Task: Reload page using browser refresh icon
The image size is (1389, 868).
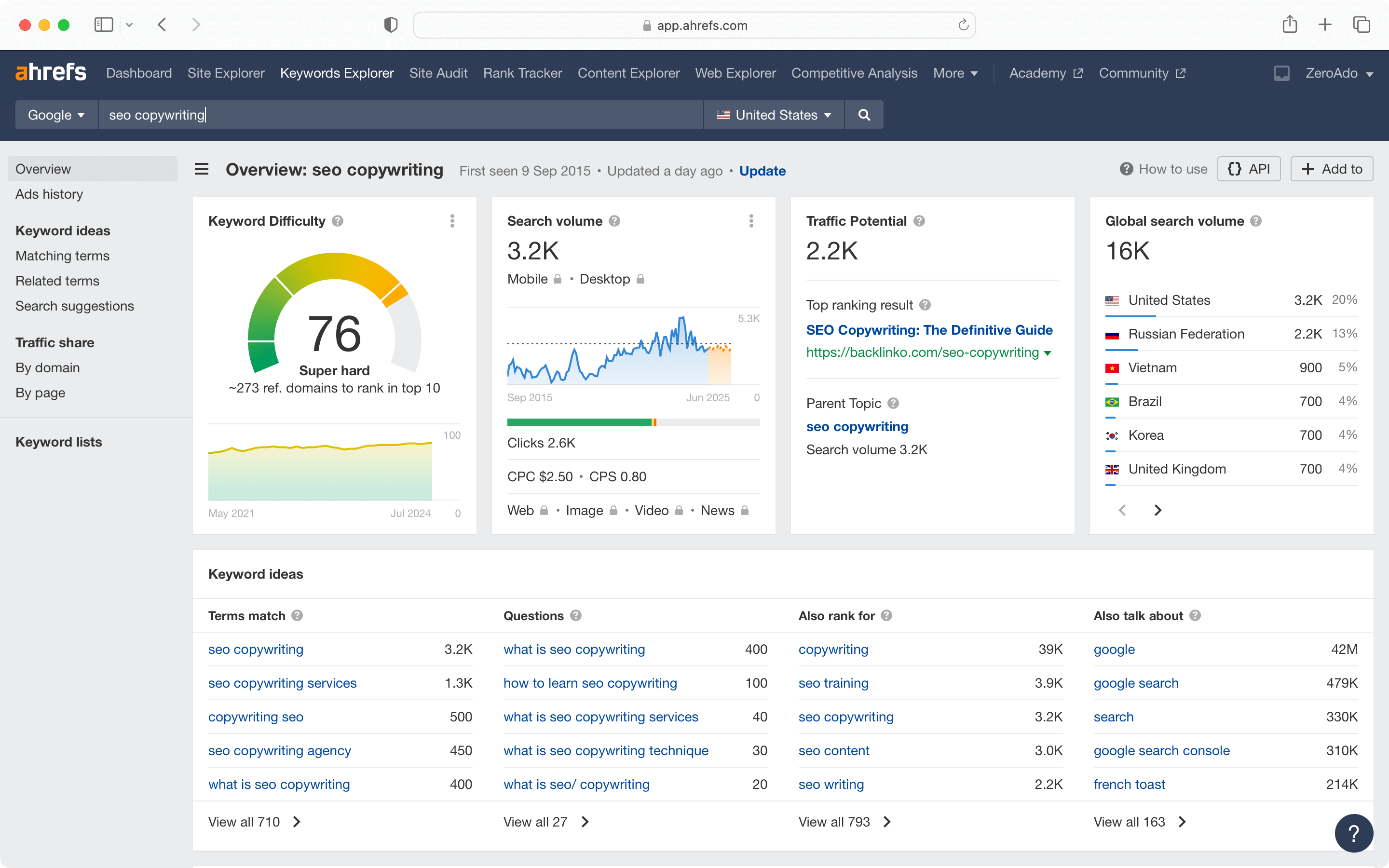Action: pyautogui.click(x=963, y=25)
